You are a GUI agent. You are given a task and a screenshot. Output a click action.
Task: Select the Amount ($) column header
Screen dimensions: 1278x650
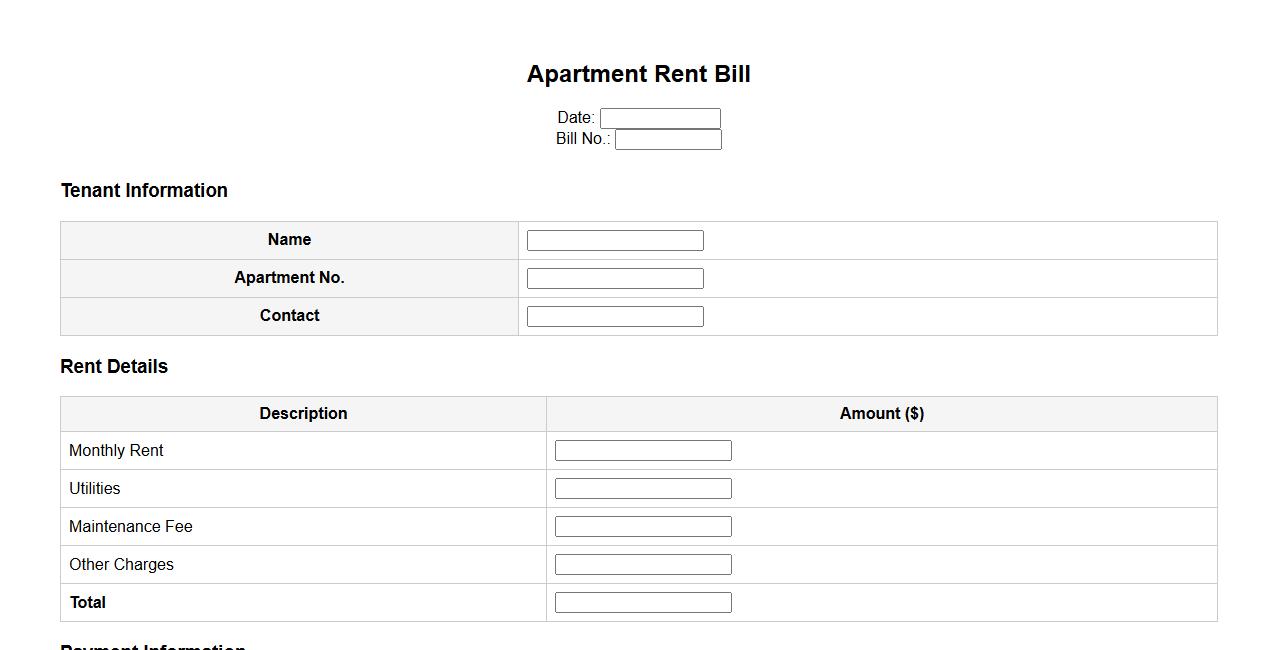tap(881, 413)
